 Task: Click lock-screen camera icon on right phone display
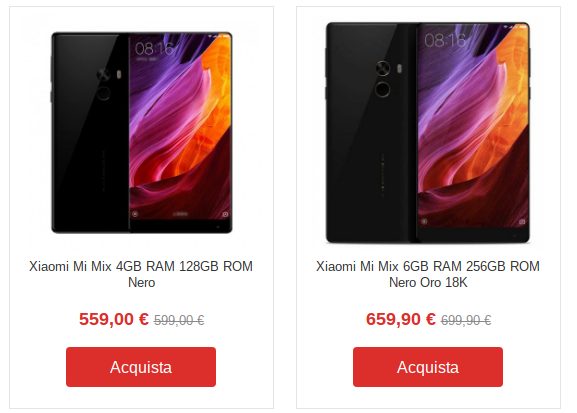(522, 222)
